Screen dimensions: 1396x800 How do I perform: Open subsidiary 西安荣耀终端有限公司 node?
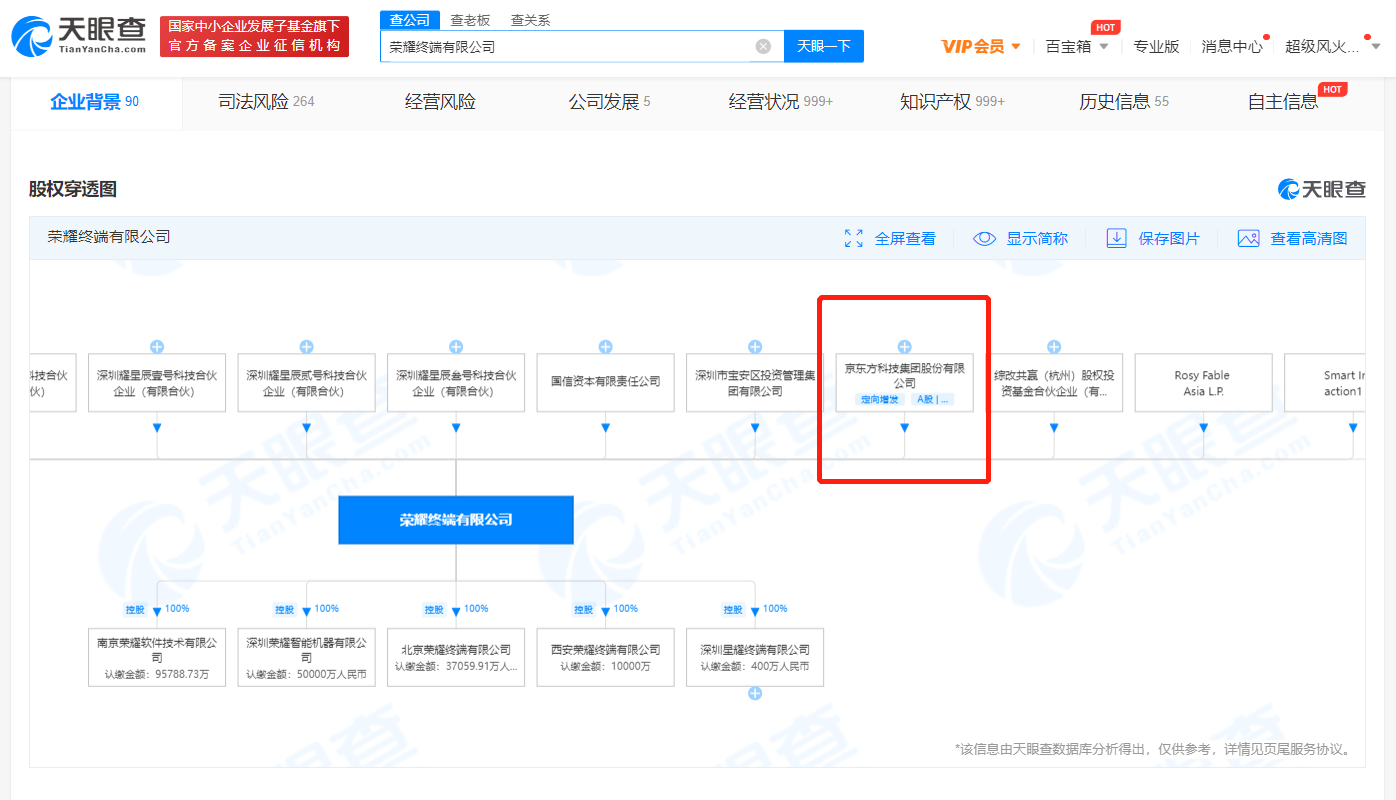pos(605,657)
